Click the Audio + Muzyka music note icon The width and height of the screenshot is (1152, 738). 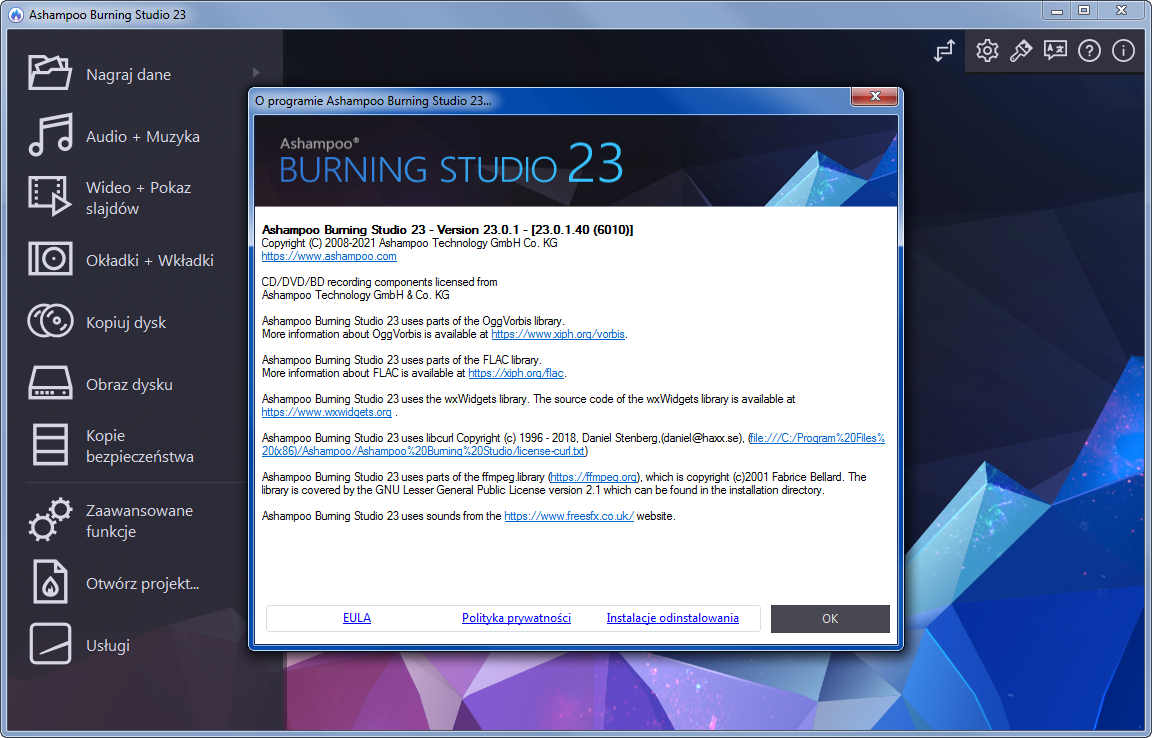click(x=50, y=135)
